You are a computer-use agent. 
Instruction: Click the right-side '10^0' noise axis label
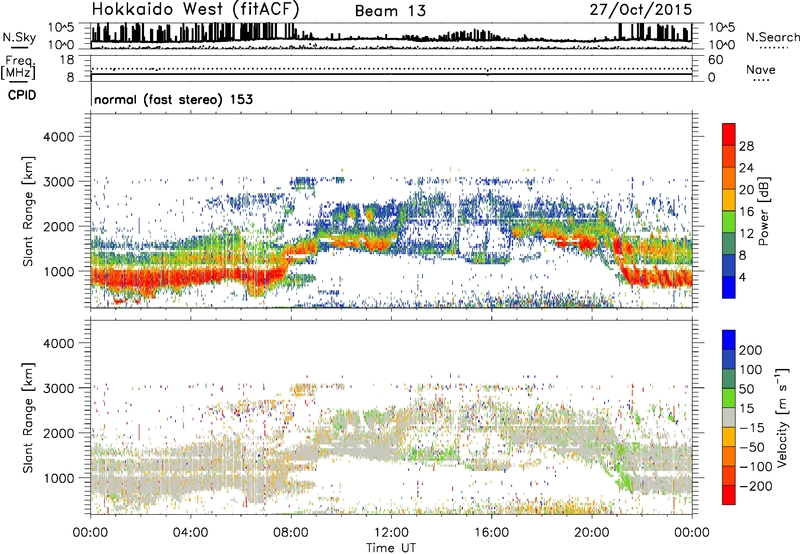[722, 45]
